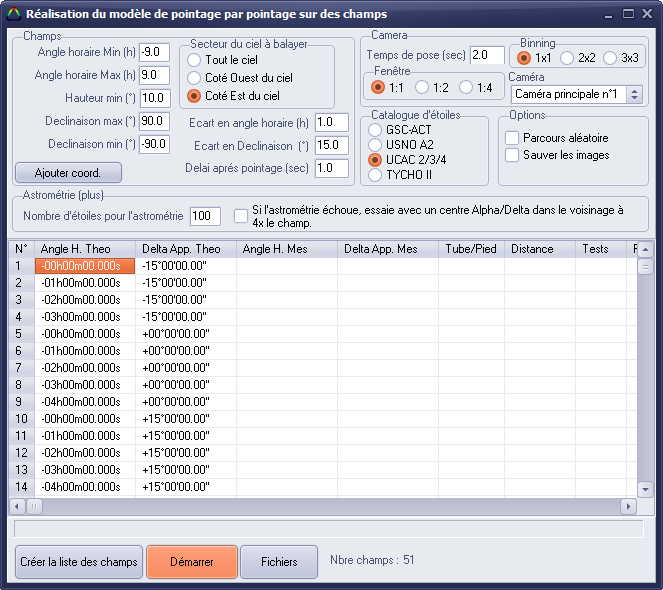Screen dimensions: 663x590
Task: Enable 'Parcours aléatoire' checkbox
Action: [512, 138]
